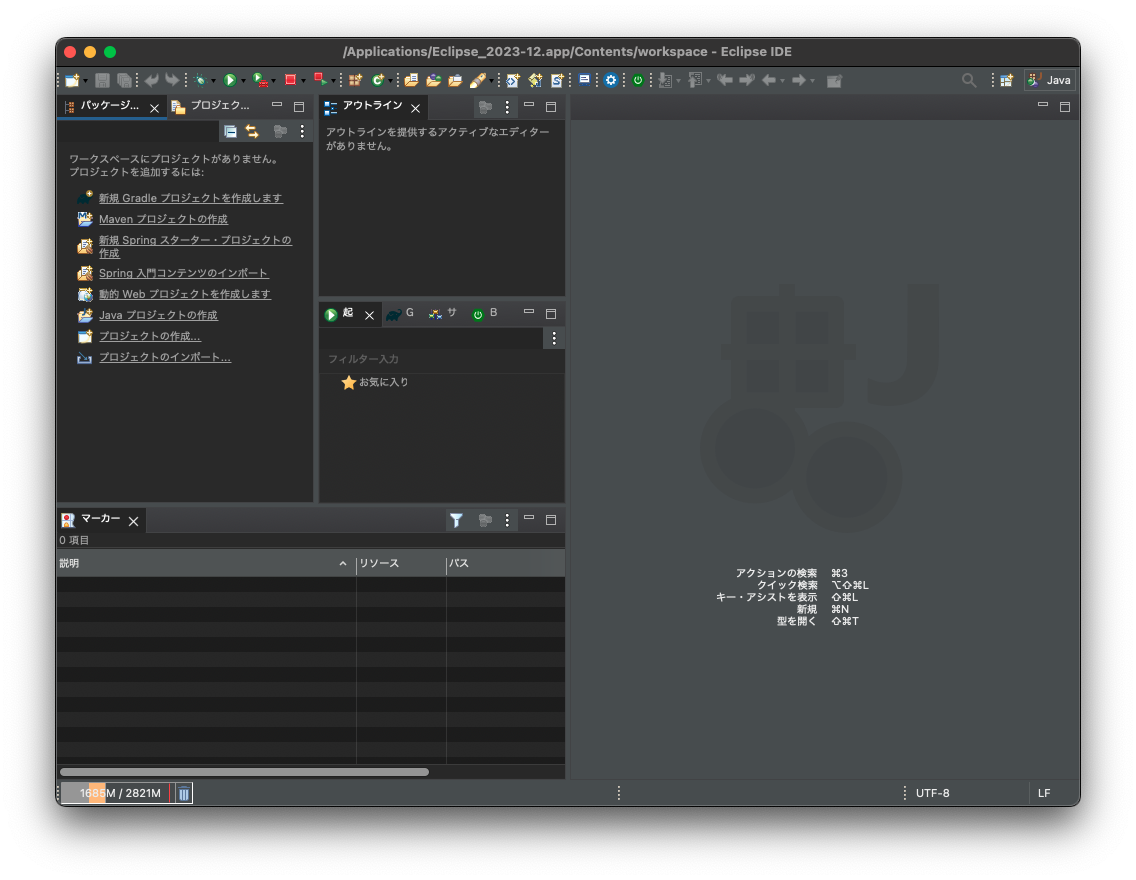Click the New Java Class icon
This screenshot has height=880, width=1136.
click(x=377, y=80)
